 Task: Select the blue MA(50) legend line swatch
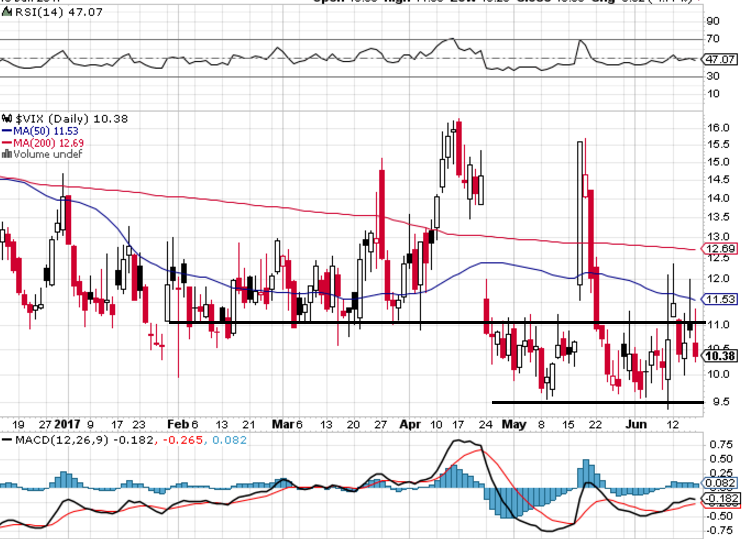(x=7, y=131)
